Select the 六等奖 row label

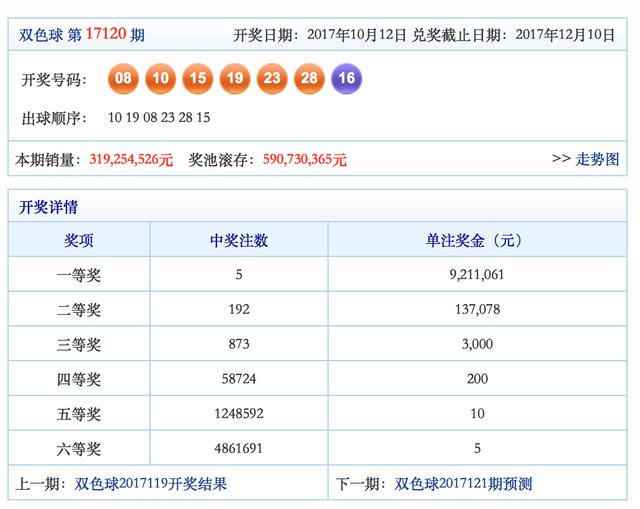tap(80, 450)
